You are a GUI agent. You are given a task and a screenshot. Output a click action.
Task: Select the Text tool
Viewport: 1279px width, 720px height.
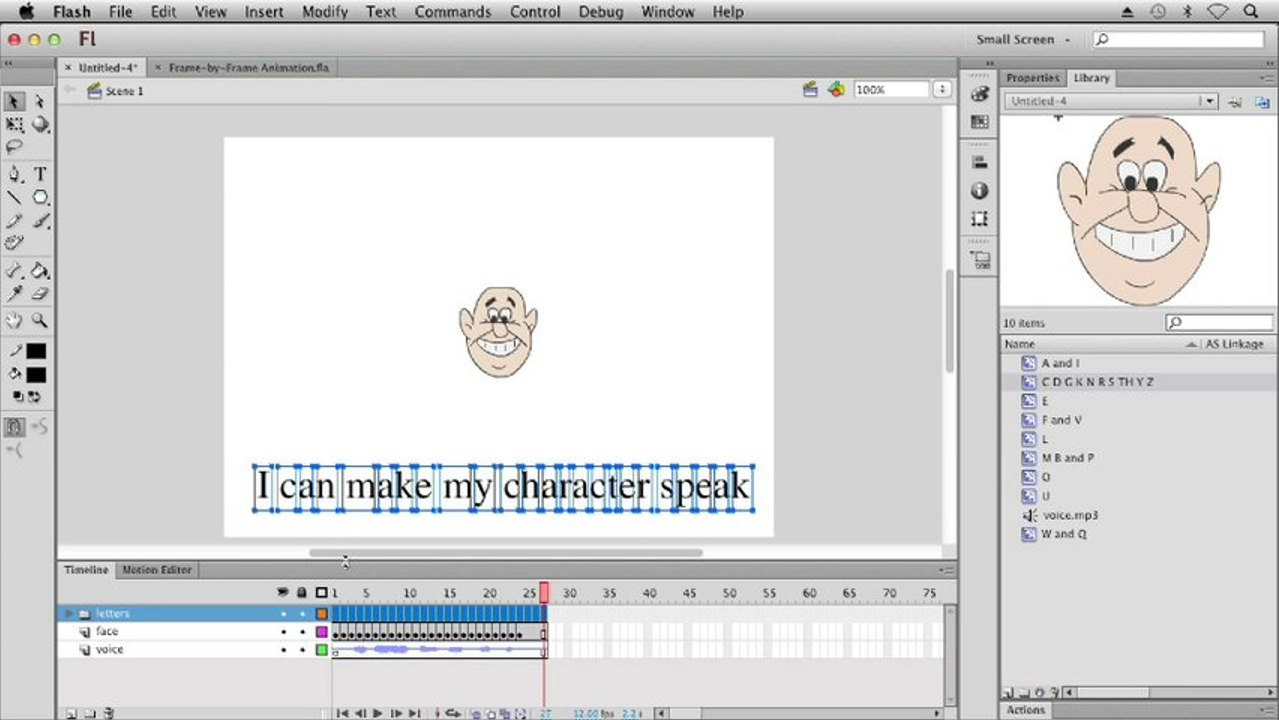coord(40,174)
